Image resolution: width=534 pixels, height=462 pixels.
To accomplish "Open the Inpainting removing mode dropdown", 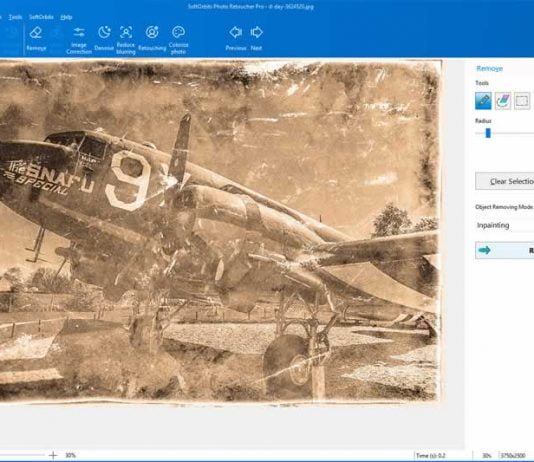I will point(505,225).
